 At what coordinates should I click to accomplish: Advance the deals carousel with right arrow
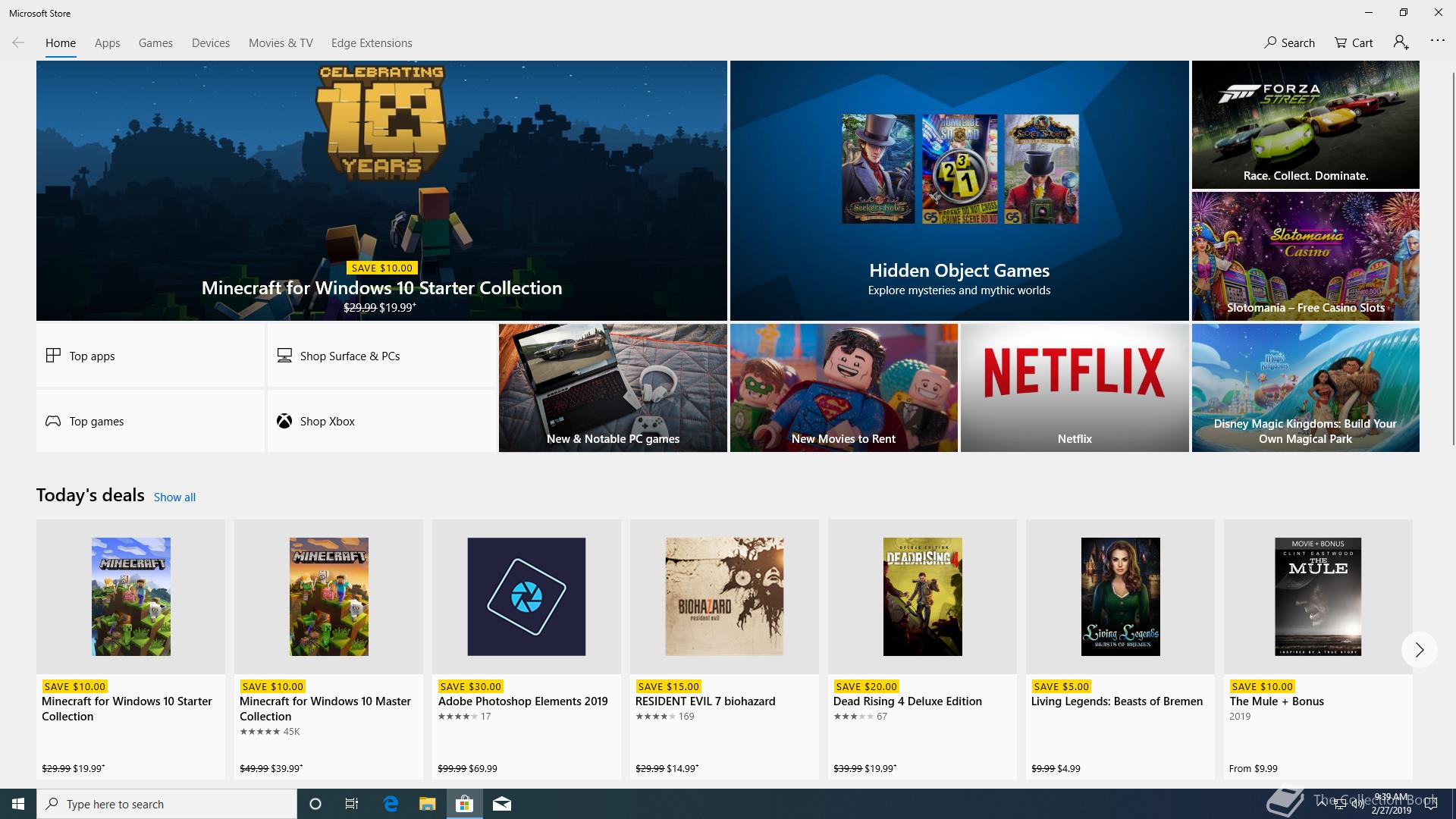pos(1419,650)
